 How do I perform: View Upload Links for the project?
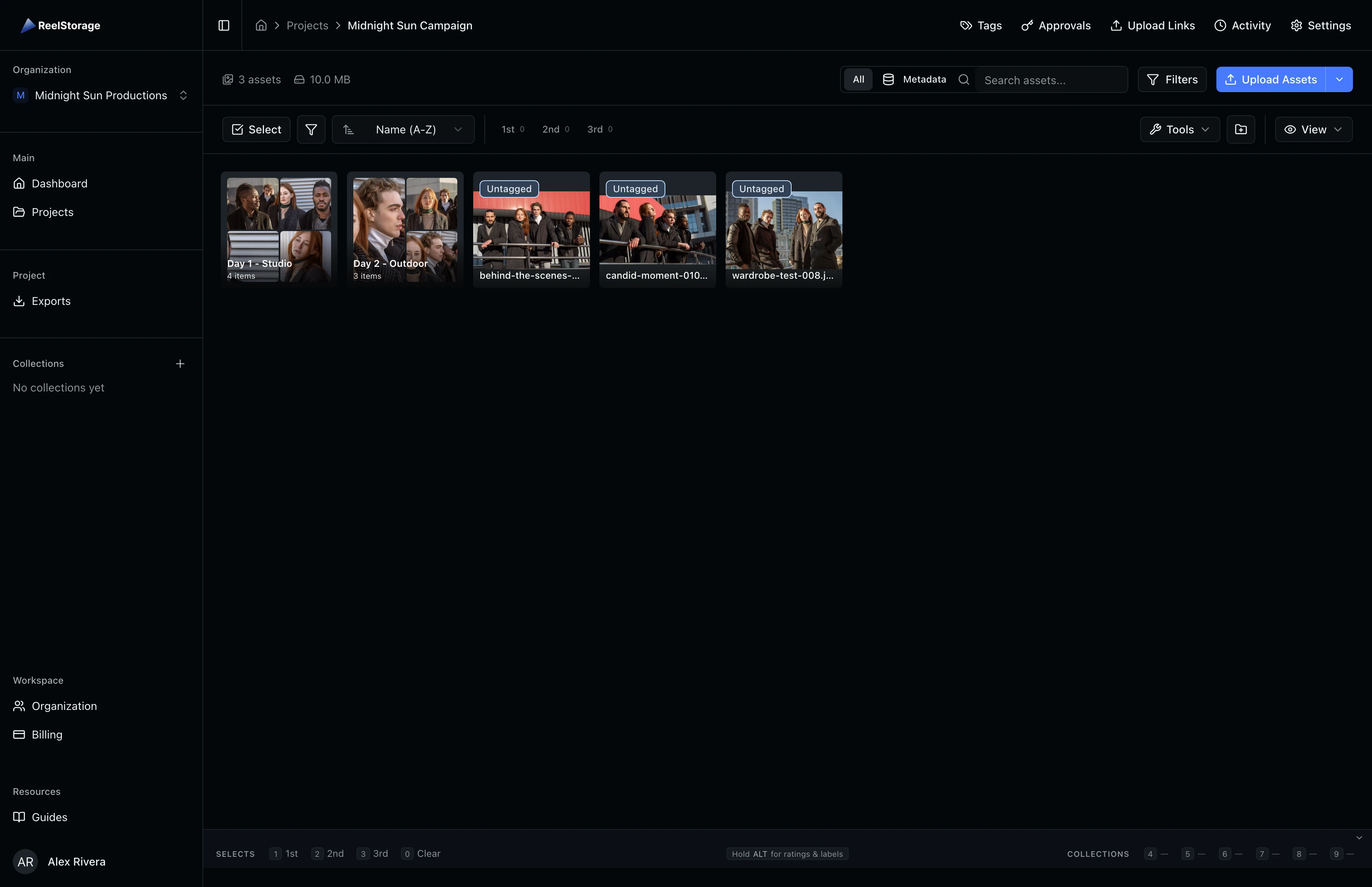[x=1152, y=25]
